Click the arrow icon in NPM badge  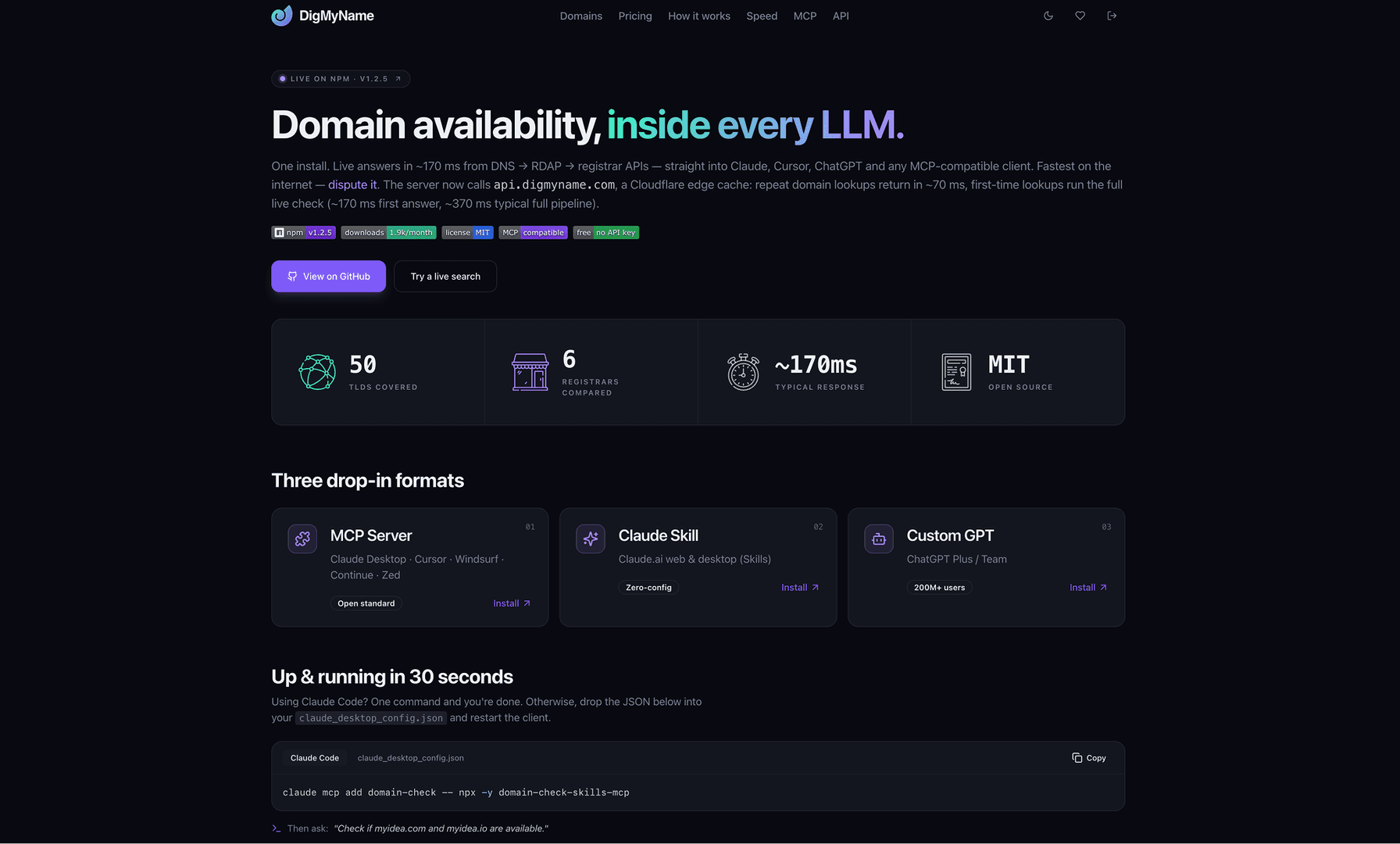click(x=398, y=79)
